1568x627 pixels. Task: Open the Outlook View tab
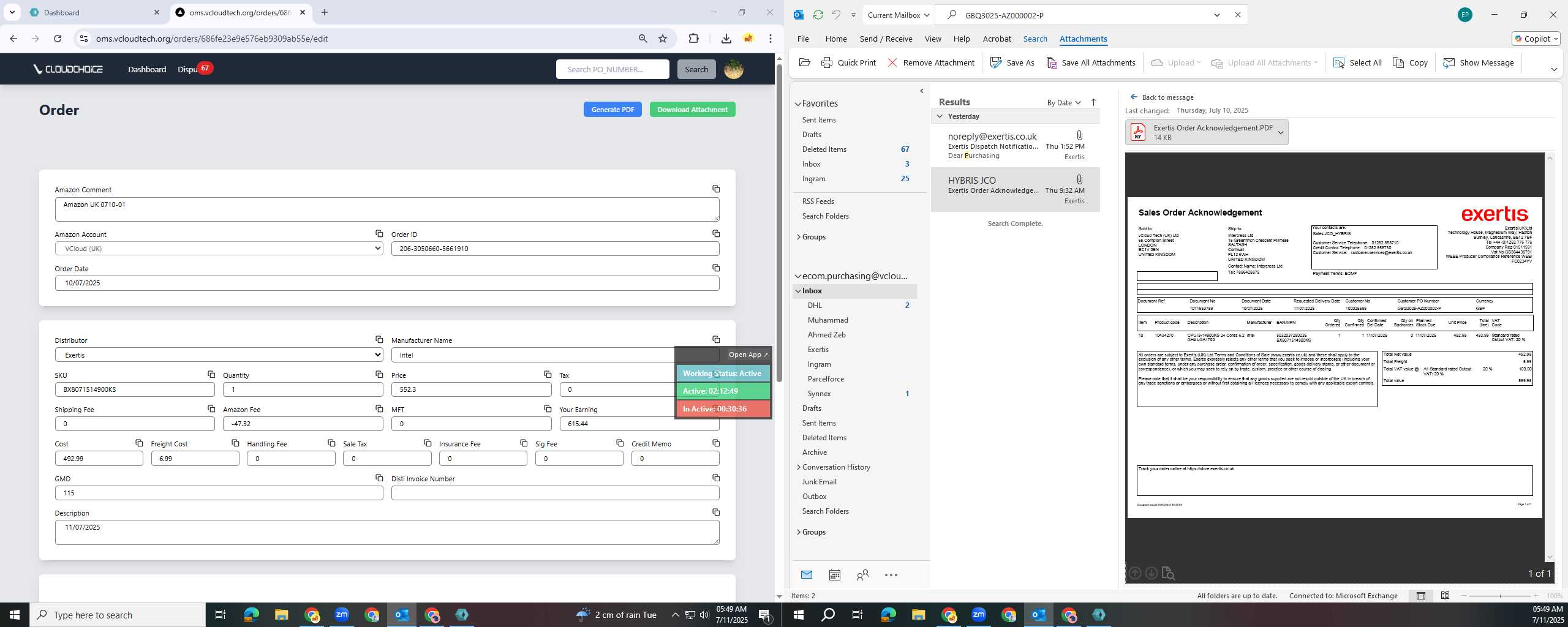pyautogui.click(x=932, y=39)
